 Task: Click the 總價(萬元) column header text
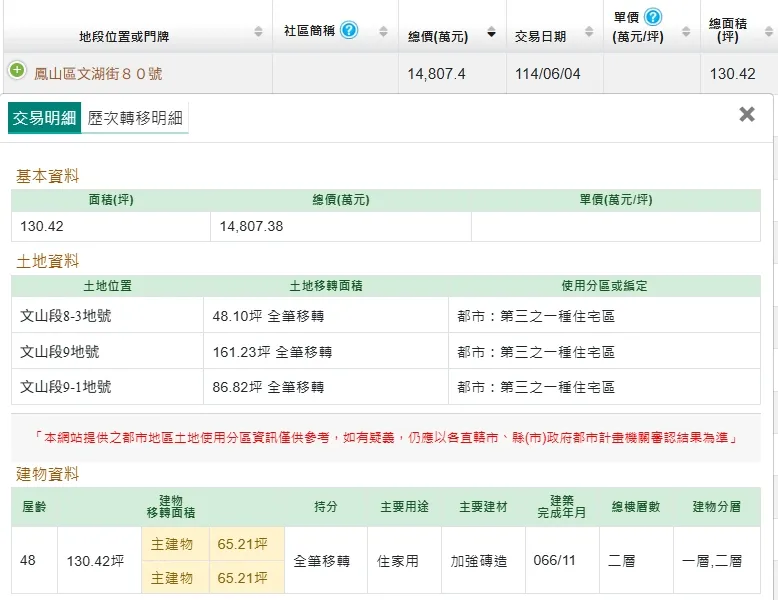438,37
